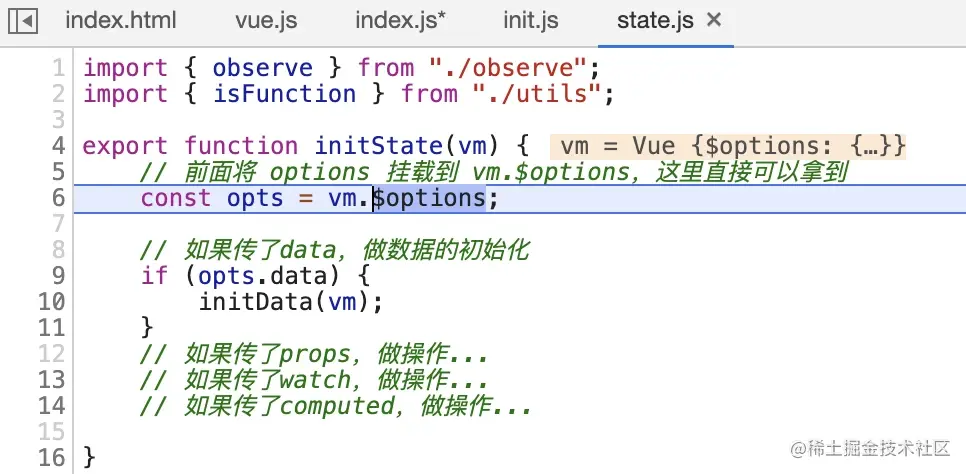The width and height of the screenshot is (966, 474).
Task: Click the initData(vm) call
Action: click(x=291, y=302)
